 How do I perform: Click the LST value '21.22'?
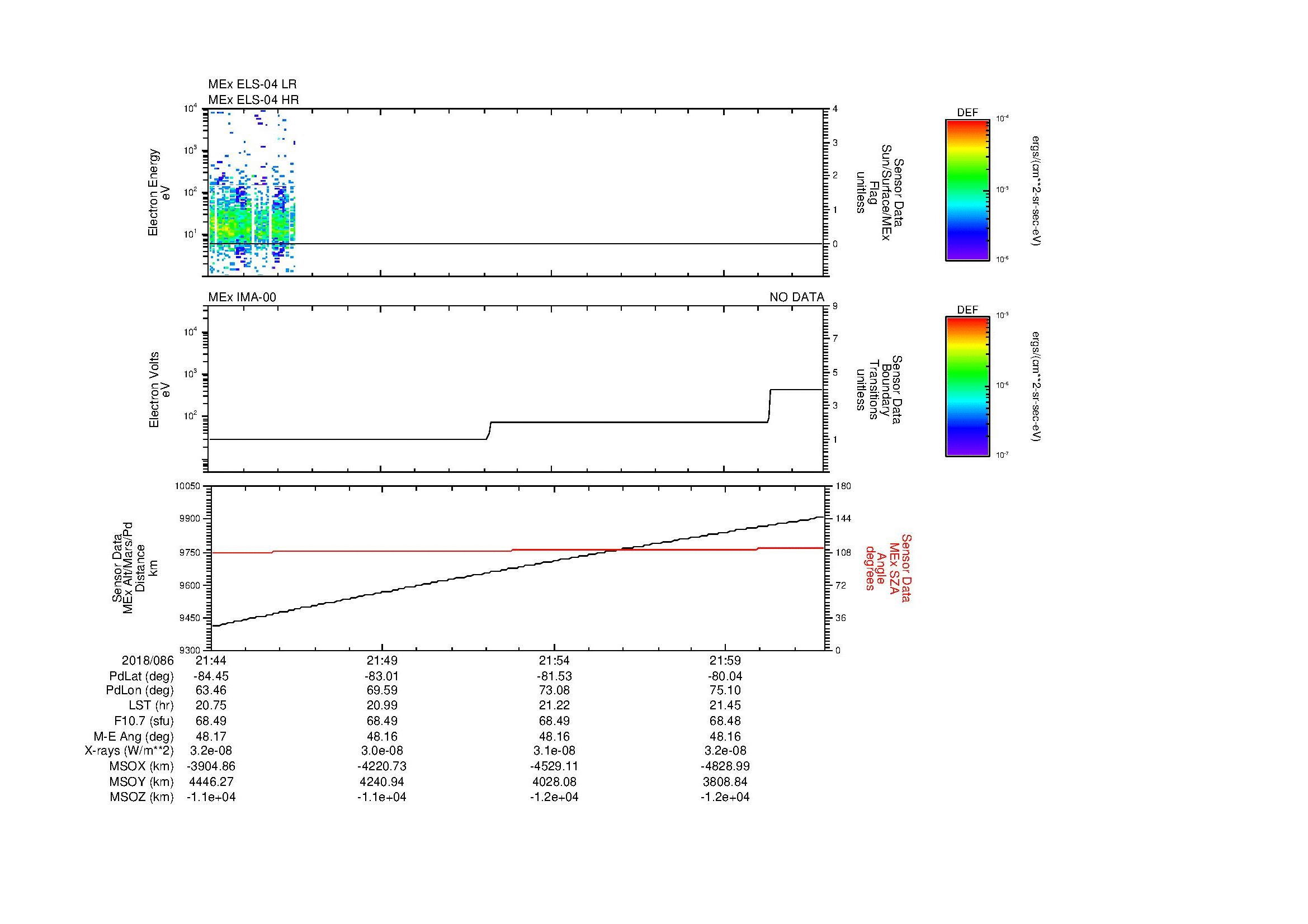[x=554, y=705]
